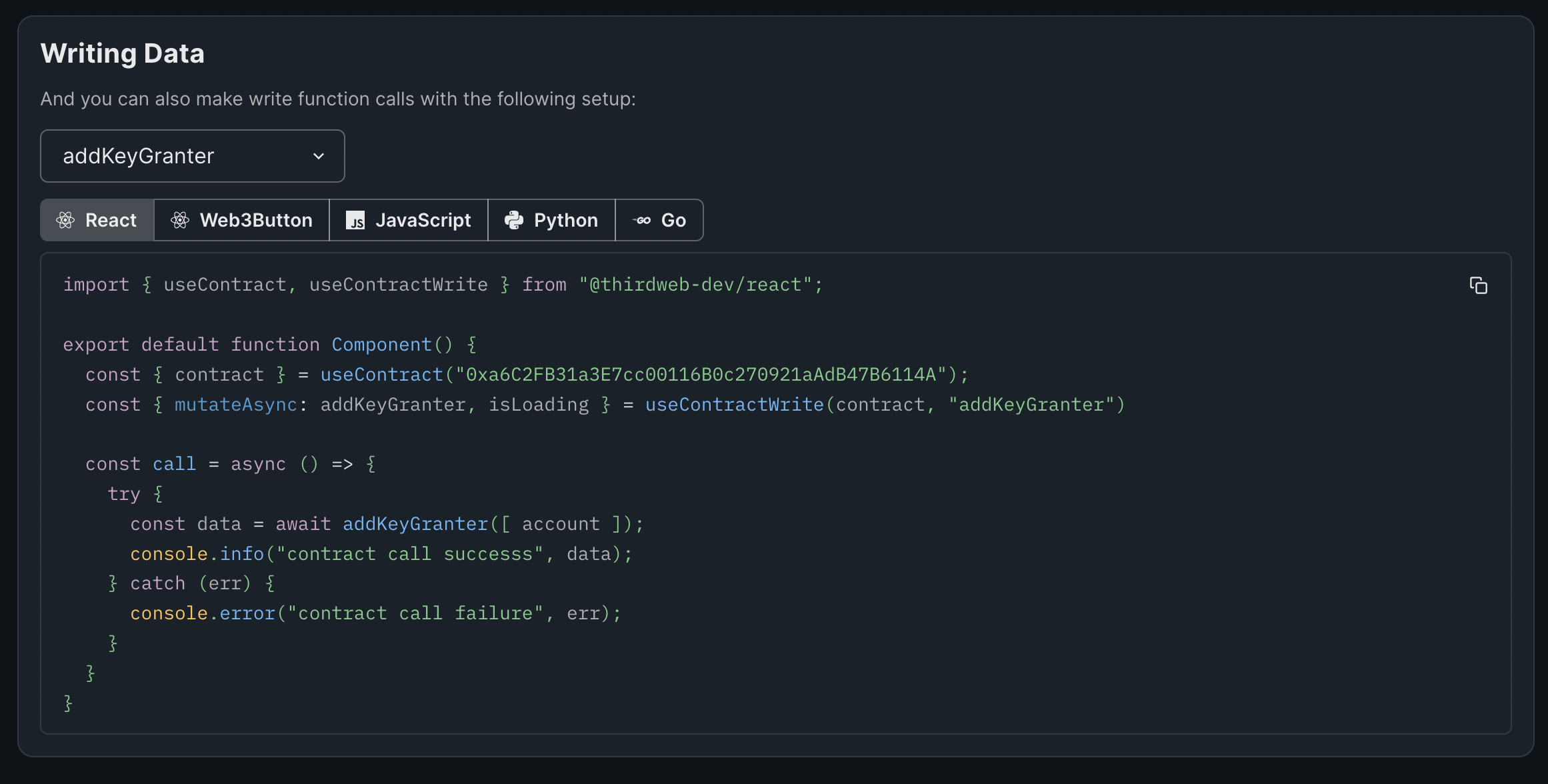The image size is (1548, 784).
Task: Open the addKeyGranter function dropdown
Action: [193, 156]
